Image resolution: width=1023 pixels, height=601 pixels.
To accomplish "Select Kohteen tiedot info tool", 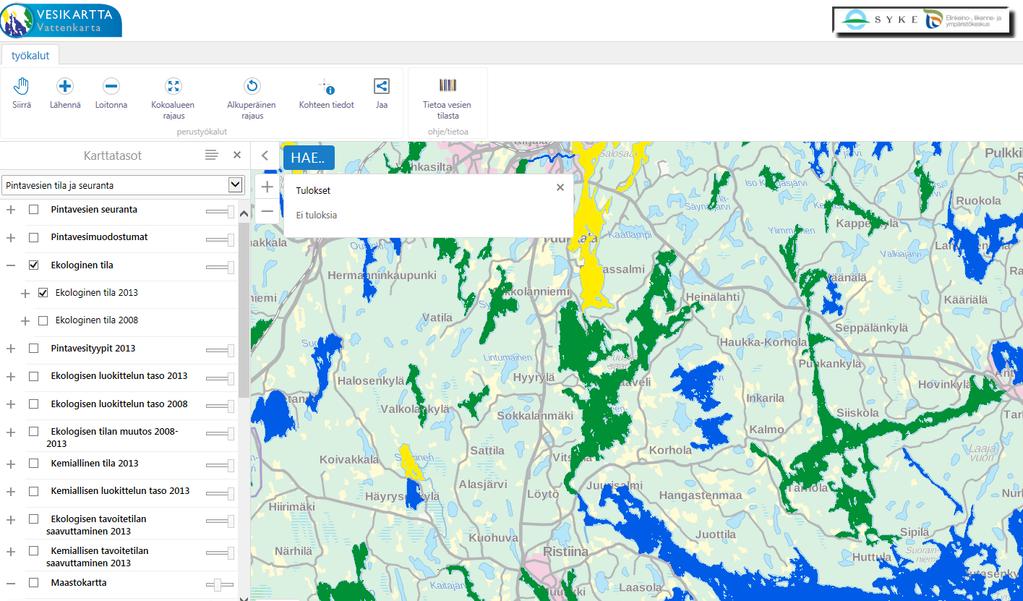I will point(326,86).
